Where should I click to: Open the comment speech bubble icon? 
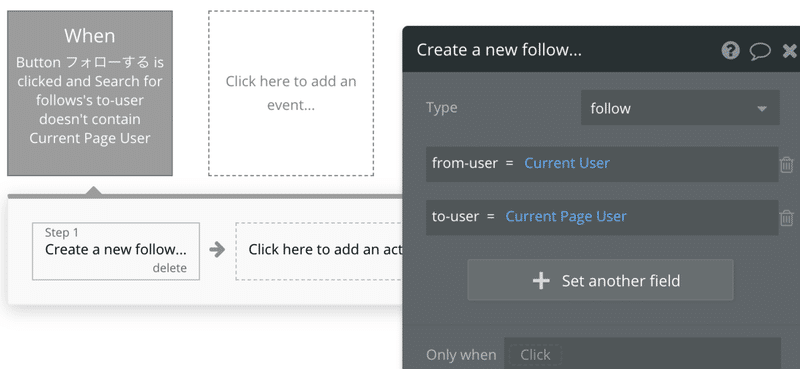point(760,51)
